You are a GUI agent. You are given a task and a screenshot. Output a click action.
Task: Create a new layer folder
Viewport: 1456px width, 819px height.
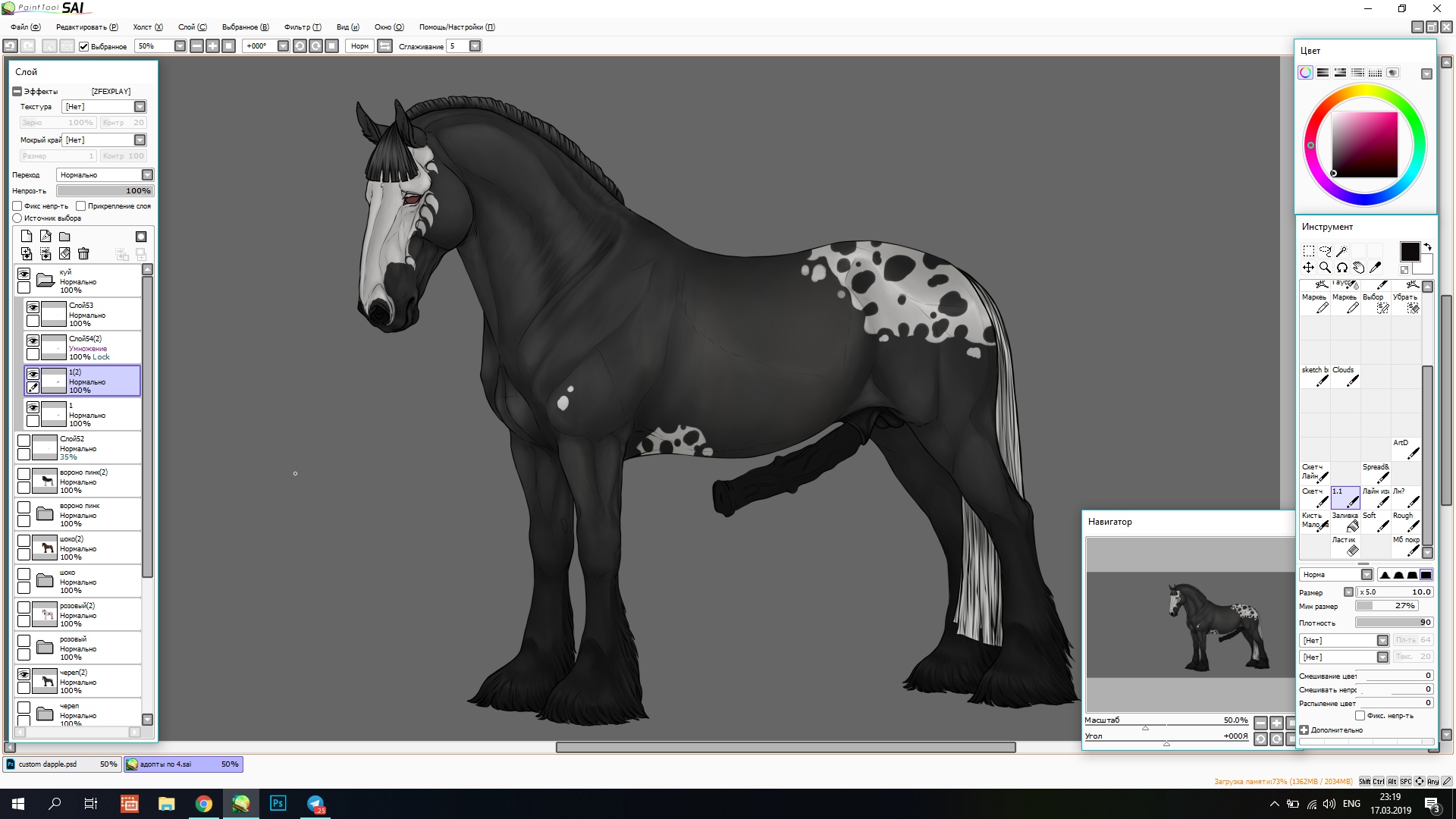point(64,237)
